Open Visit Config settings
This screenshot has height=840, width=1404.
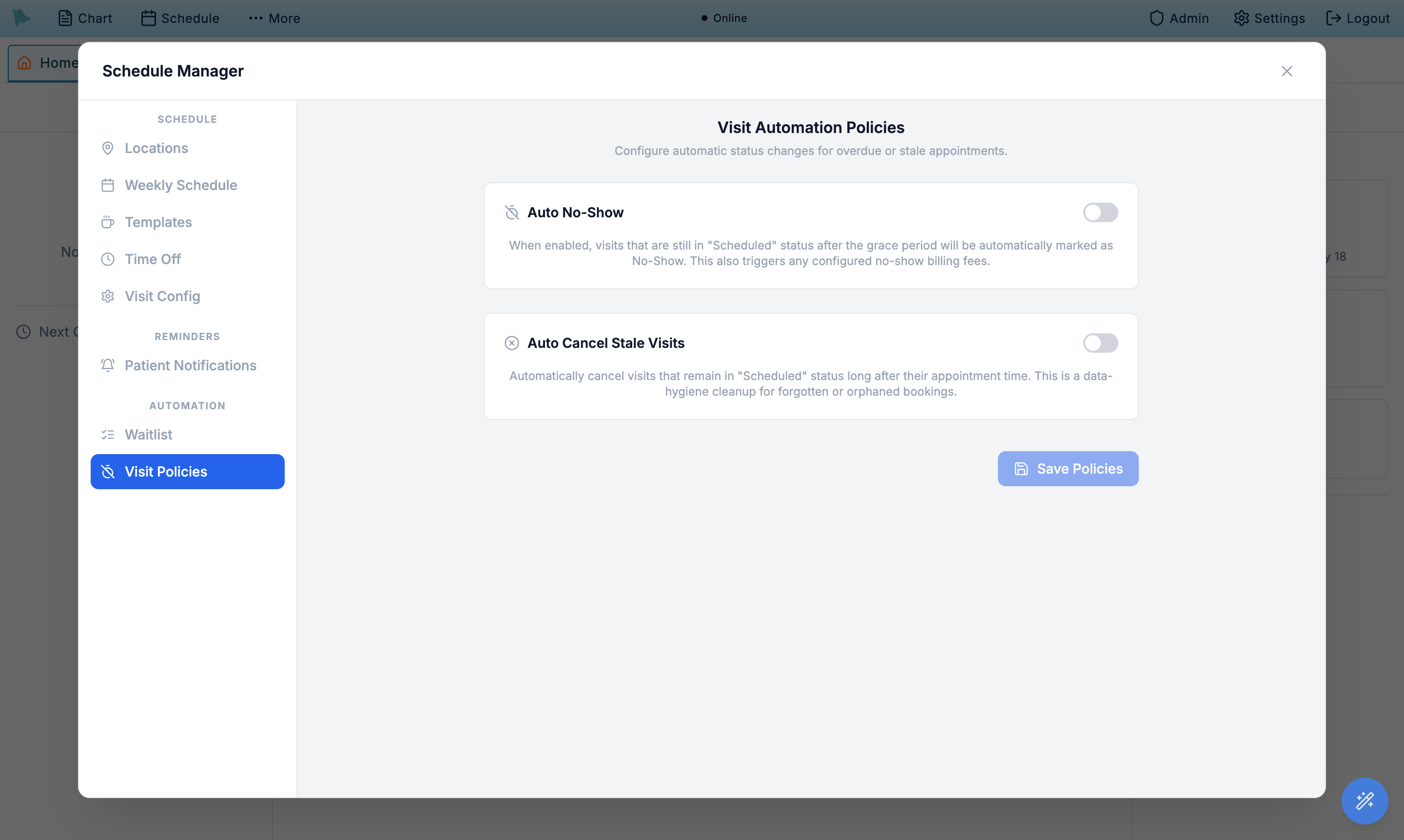pyautogui.click(x=188, y=297)
